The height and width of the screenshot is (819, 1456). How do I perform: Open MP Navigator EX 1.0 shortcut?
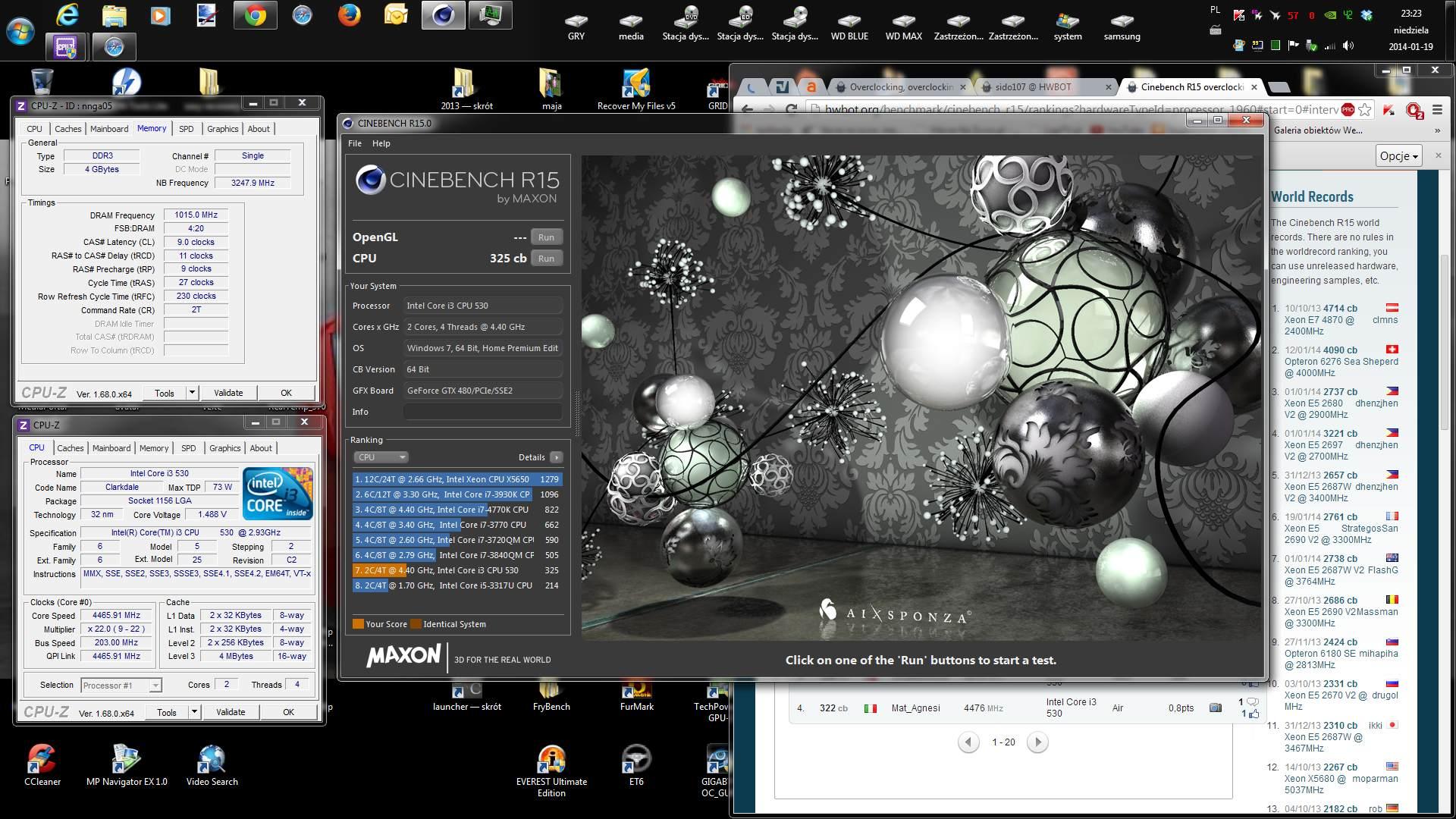(x=127, y=764)
